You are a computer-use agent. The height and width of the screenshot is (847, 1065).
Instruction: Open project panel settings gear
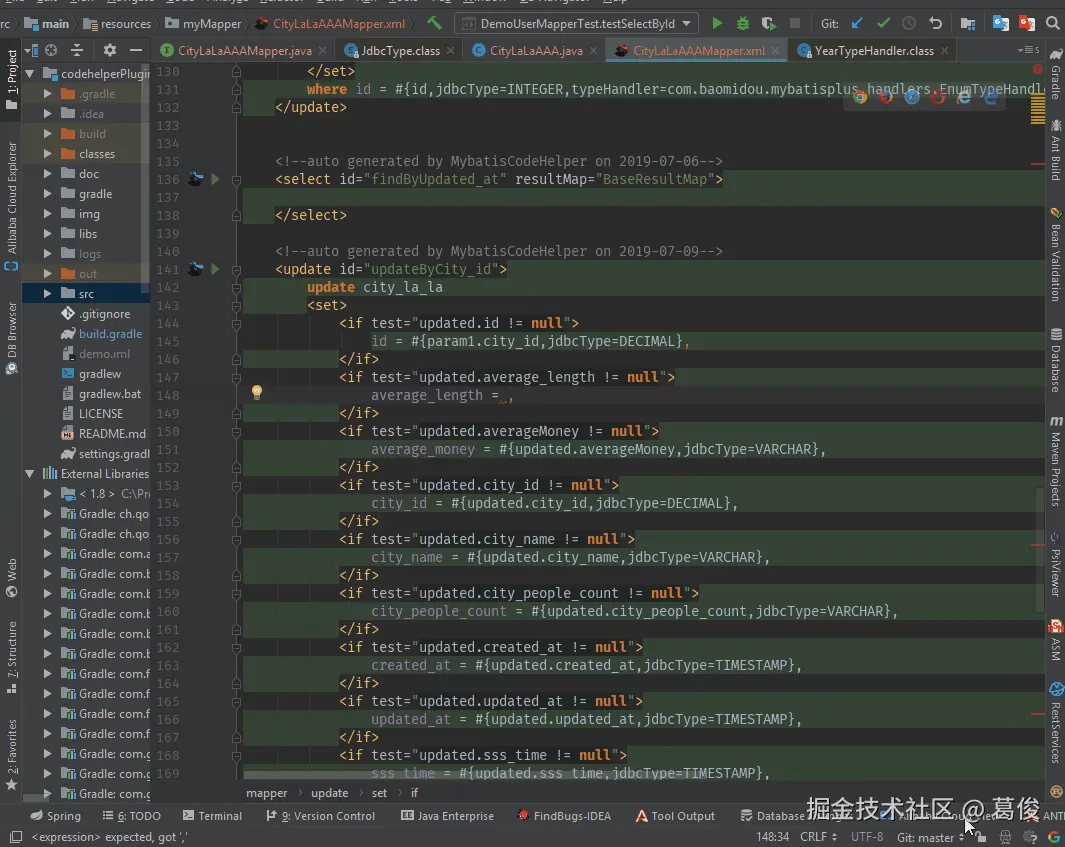tap(110, 50)
